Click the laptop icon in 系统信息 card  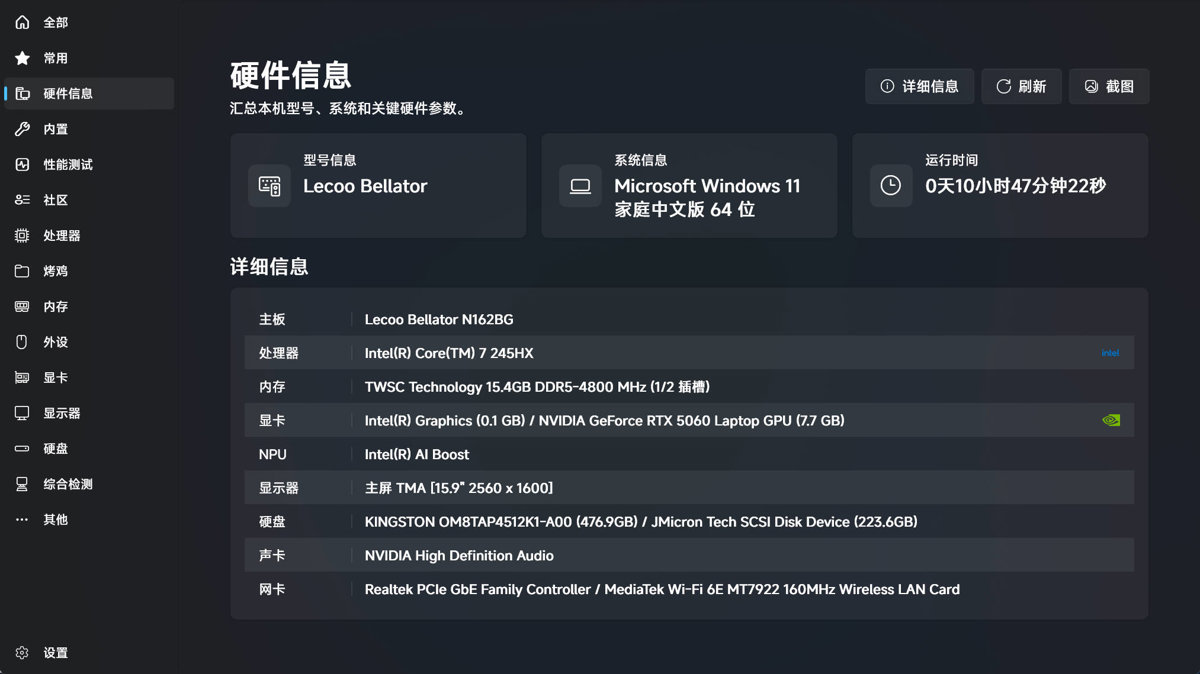pyautogui.click(x=580, y=186)
